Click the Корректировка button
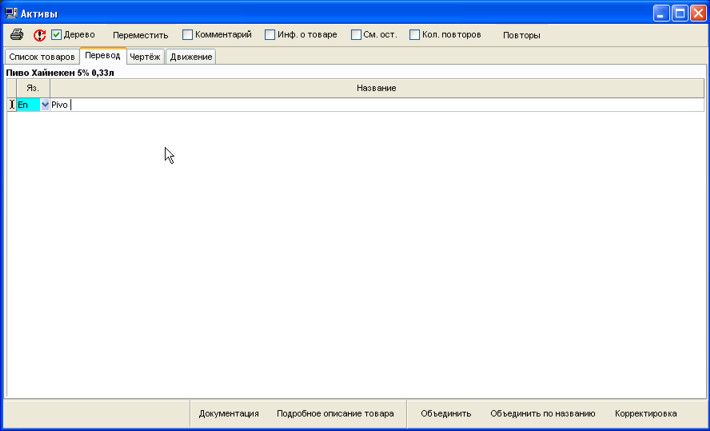This screenshot has width=710, height=431. click(645, 413)
